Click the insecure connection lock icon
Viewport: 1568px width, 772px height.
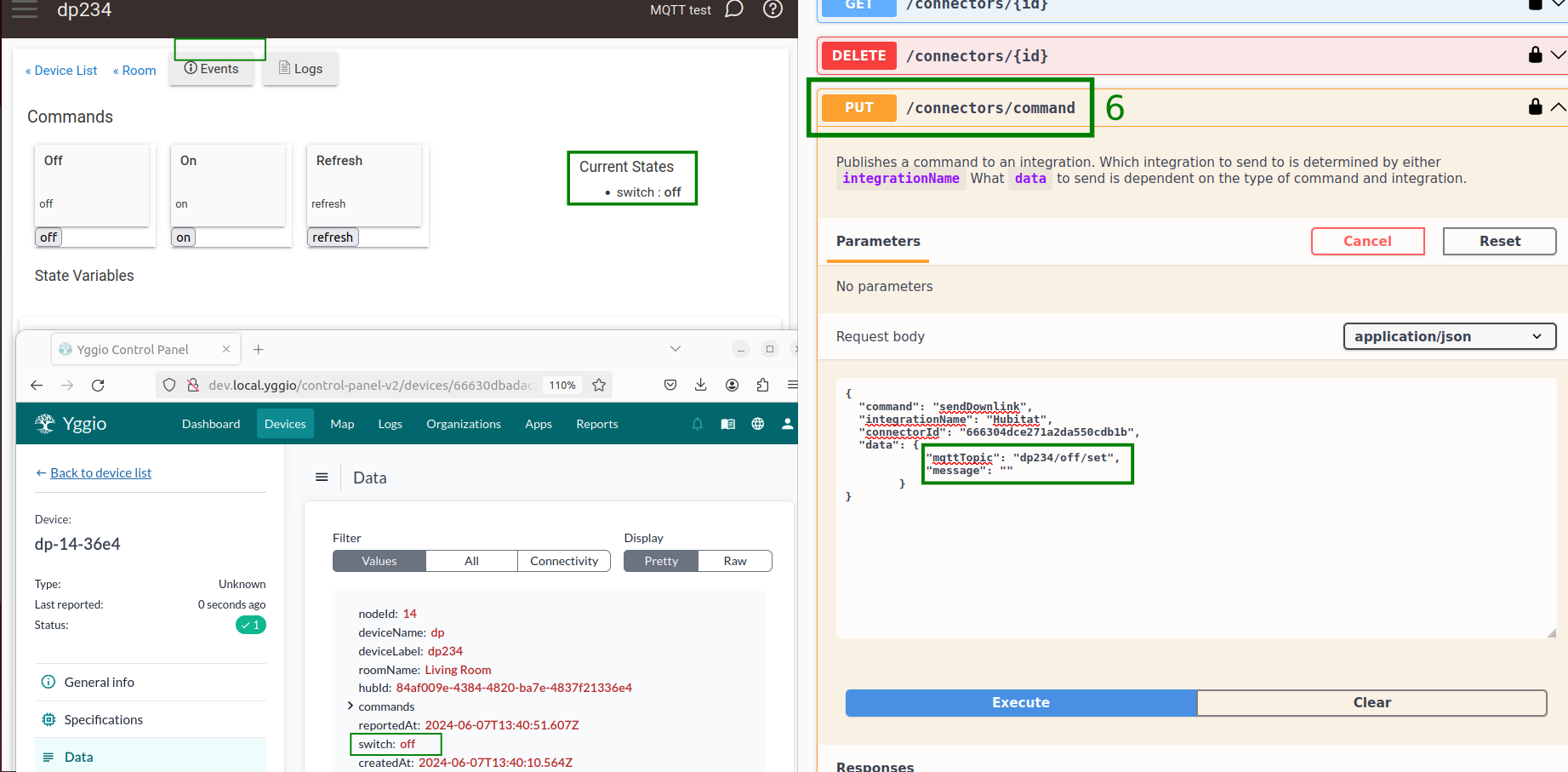193,385
